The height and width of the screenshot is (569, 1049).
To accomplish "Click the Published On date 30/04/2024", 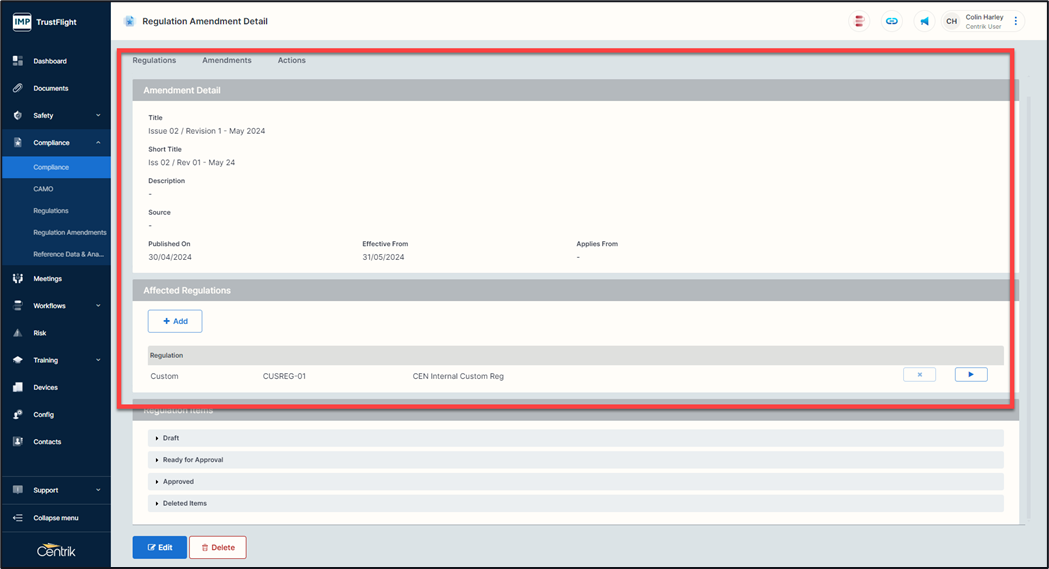I will 170,257.
